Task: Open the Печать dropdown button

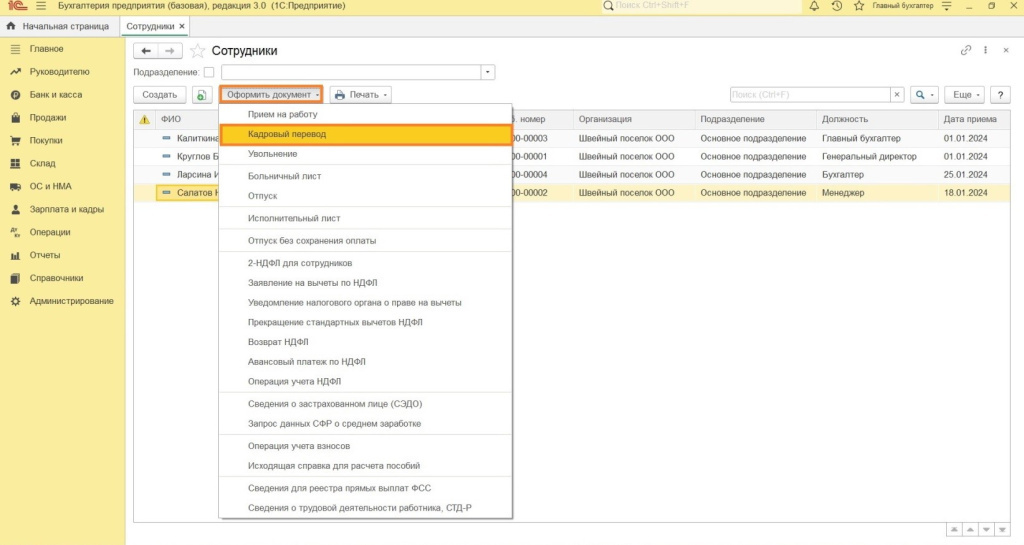Action: (x=360, y=95)
